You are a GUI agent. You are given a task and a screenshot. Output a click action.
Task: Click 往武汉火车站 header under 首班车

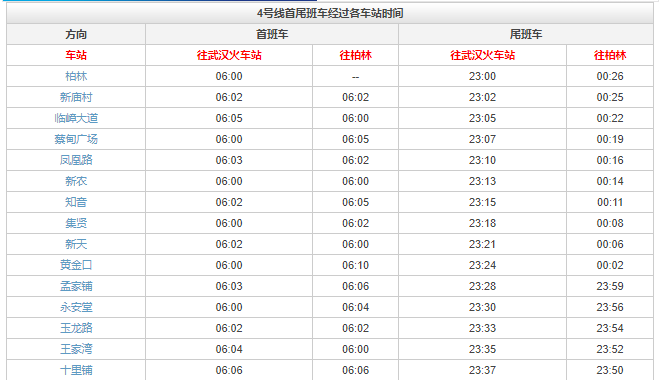pos(229,55)
